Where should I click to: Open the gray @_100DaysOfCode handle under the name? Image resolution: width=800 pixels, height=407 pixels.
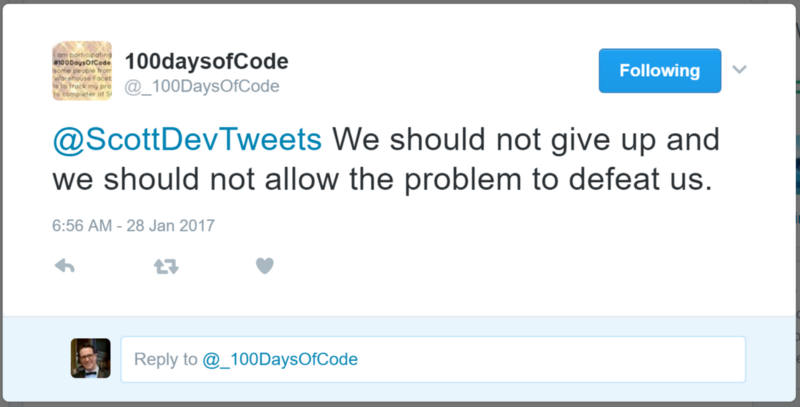202,86
